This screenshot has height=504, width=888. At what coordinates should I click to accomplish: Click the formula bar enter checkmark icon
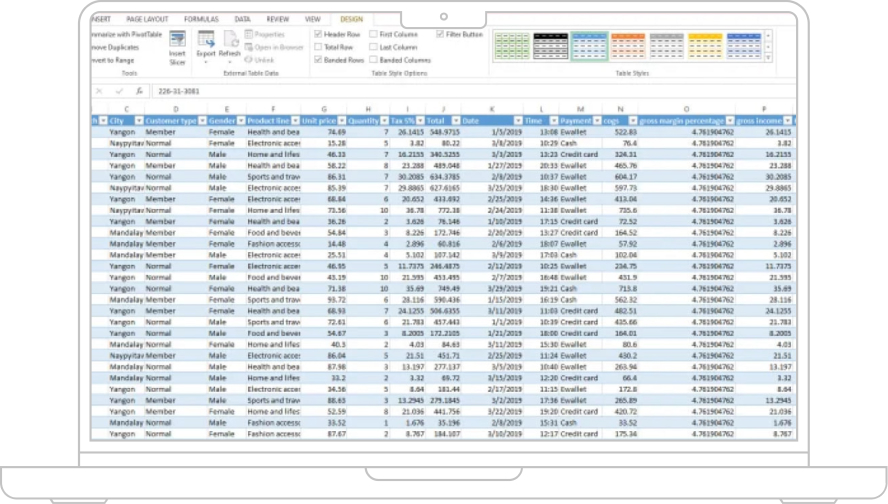[x=118, y=91]
